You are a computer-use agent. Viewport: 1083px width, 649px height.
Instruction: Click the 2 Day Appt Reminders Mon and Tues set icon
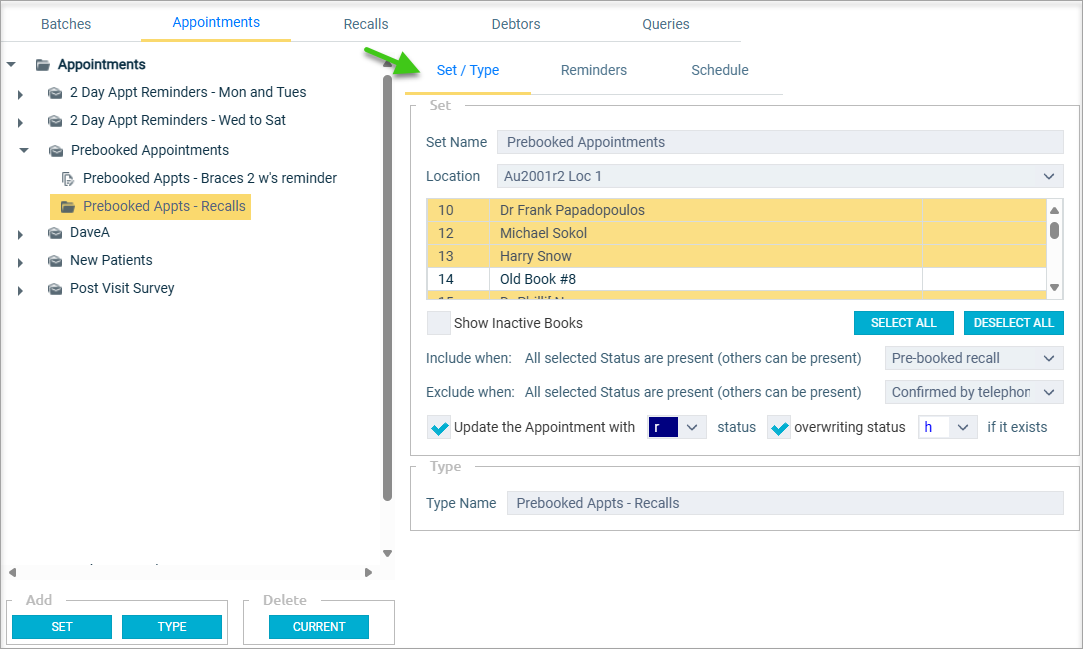coord(55,93)
